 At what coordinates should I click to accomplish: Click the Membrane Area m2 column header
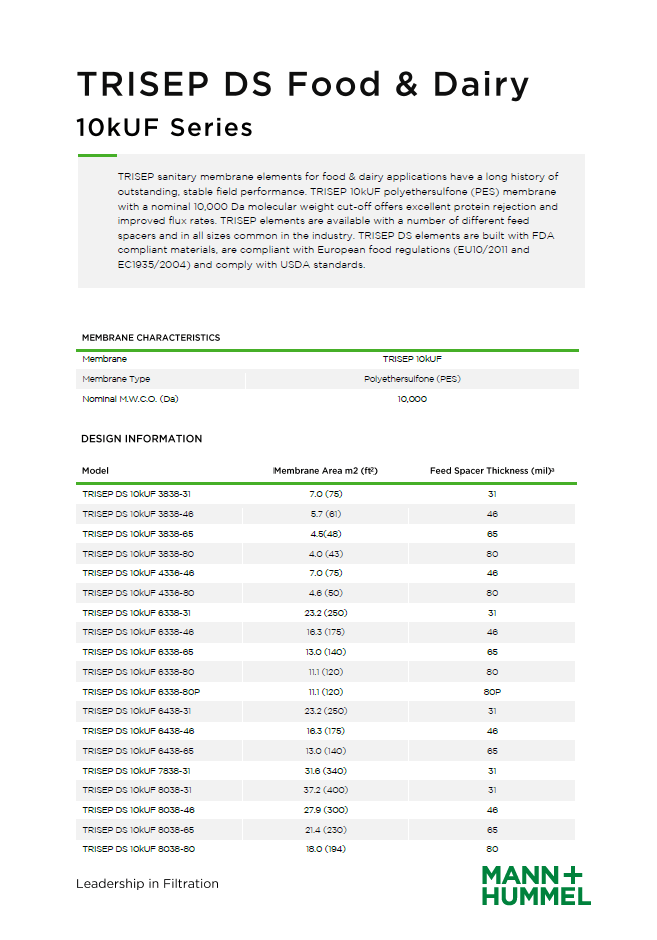coord(326,471)
